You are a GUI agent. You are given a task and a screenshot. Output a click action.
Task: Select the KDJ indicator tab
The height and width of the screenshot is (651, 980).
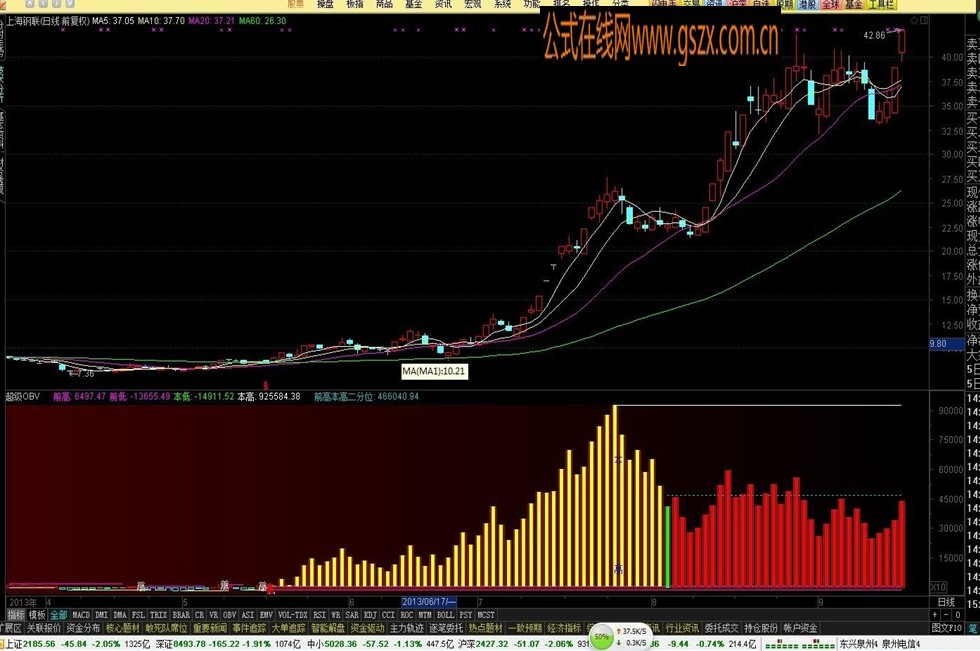coord(370,615)
